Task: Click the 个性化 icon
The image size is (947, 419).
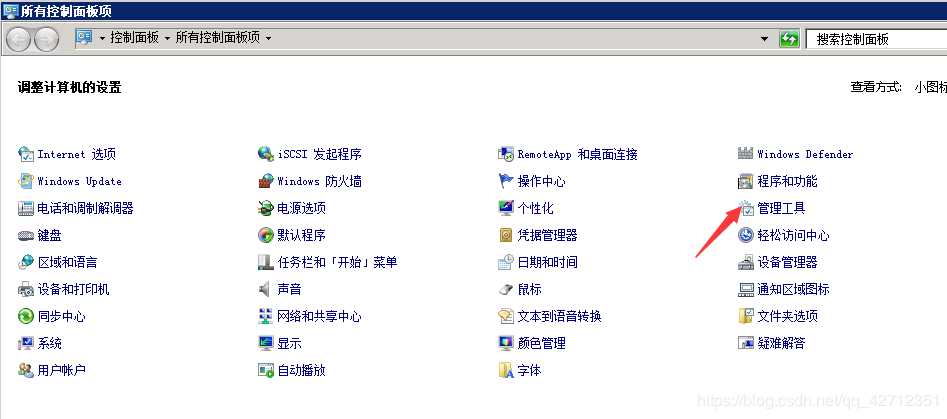Action: tap(506, 208)
